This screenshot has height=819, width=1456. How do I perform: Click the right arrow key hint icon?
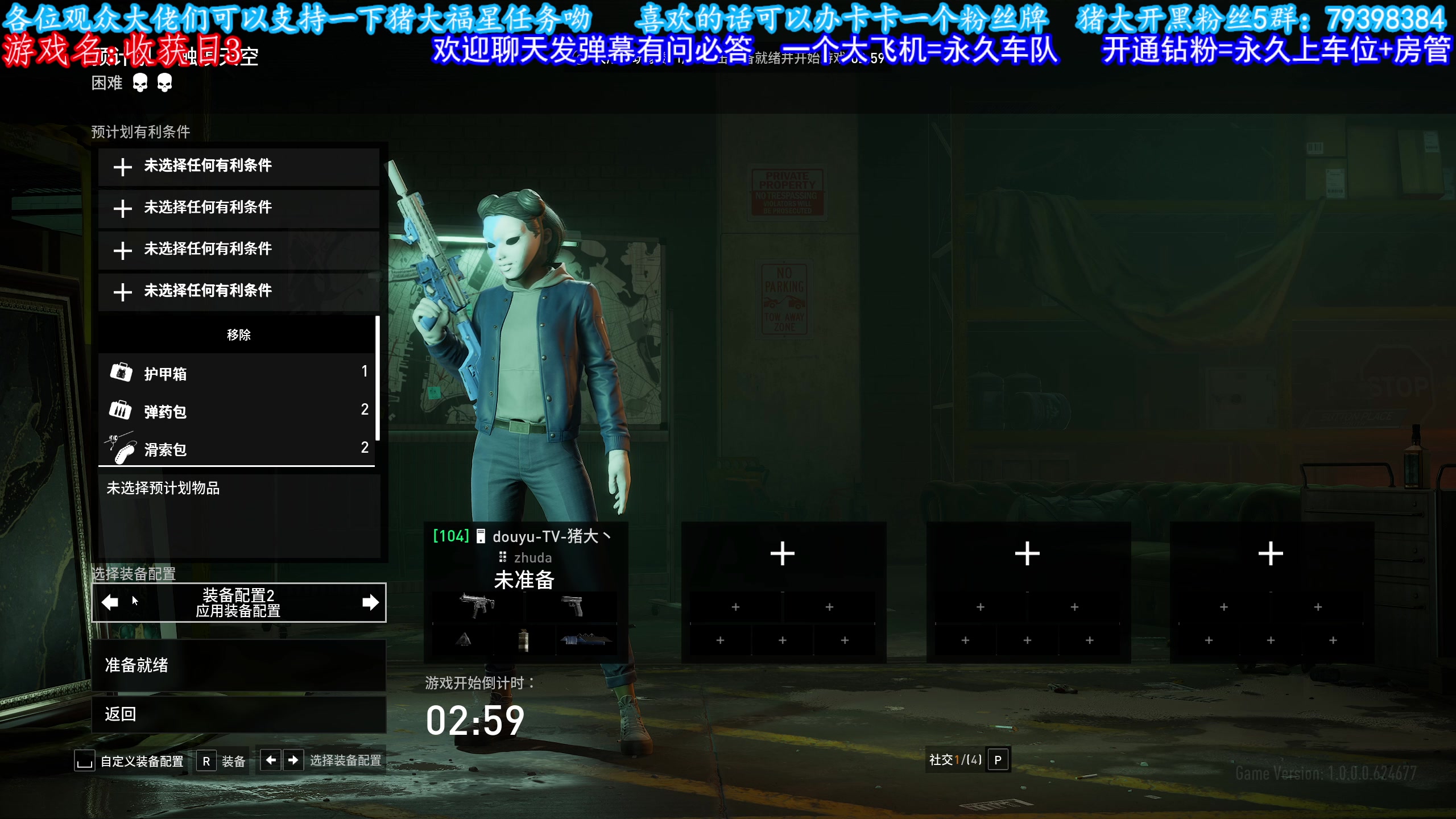293,760
